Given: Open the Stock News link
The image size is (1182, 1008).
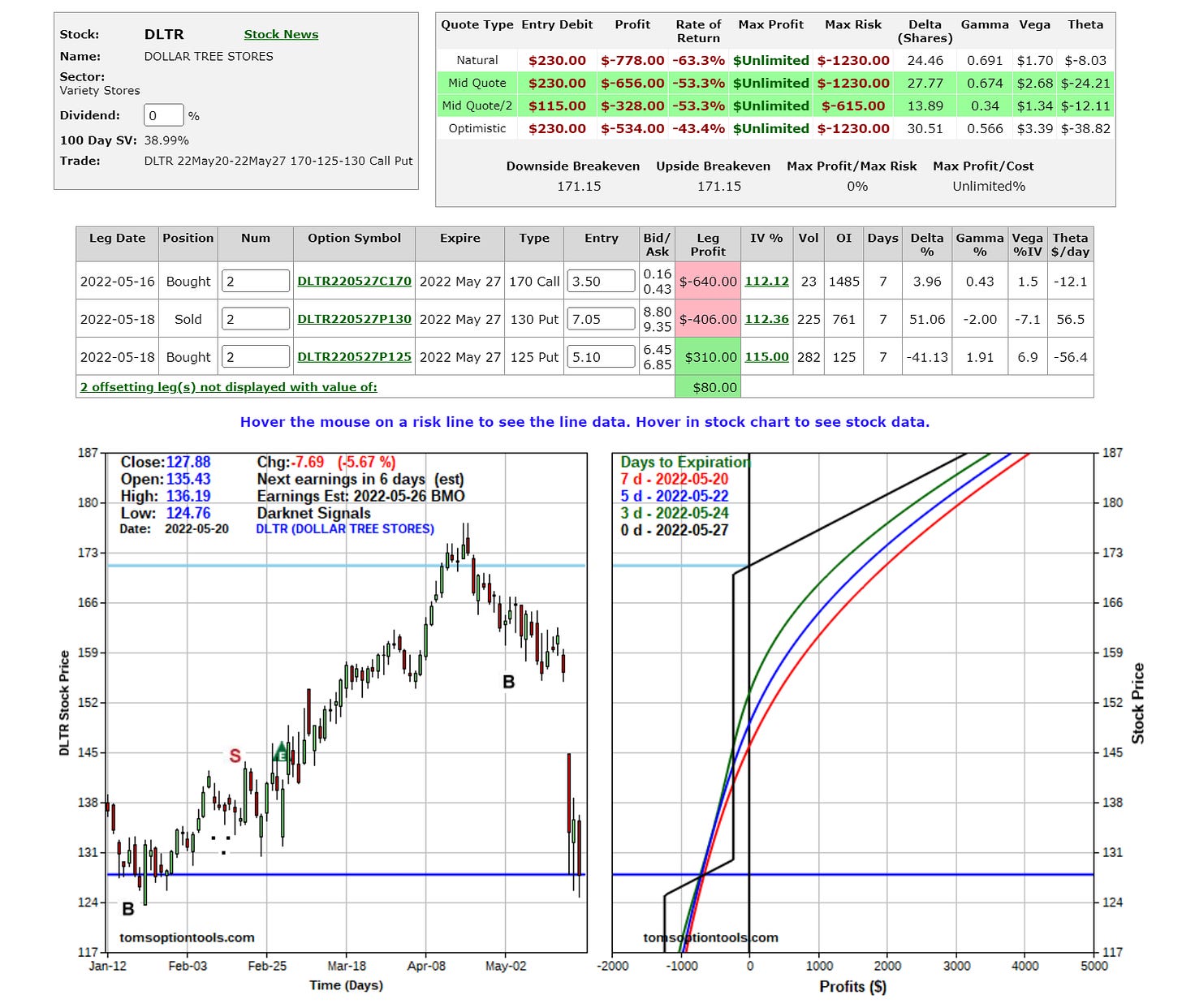Looking at the screenshot, I should pos(281,34).
